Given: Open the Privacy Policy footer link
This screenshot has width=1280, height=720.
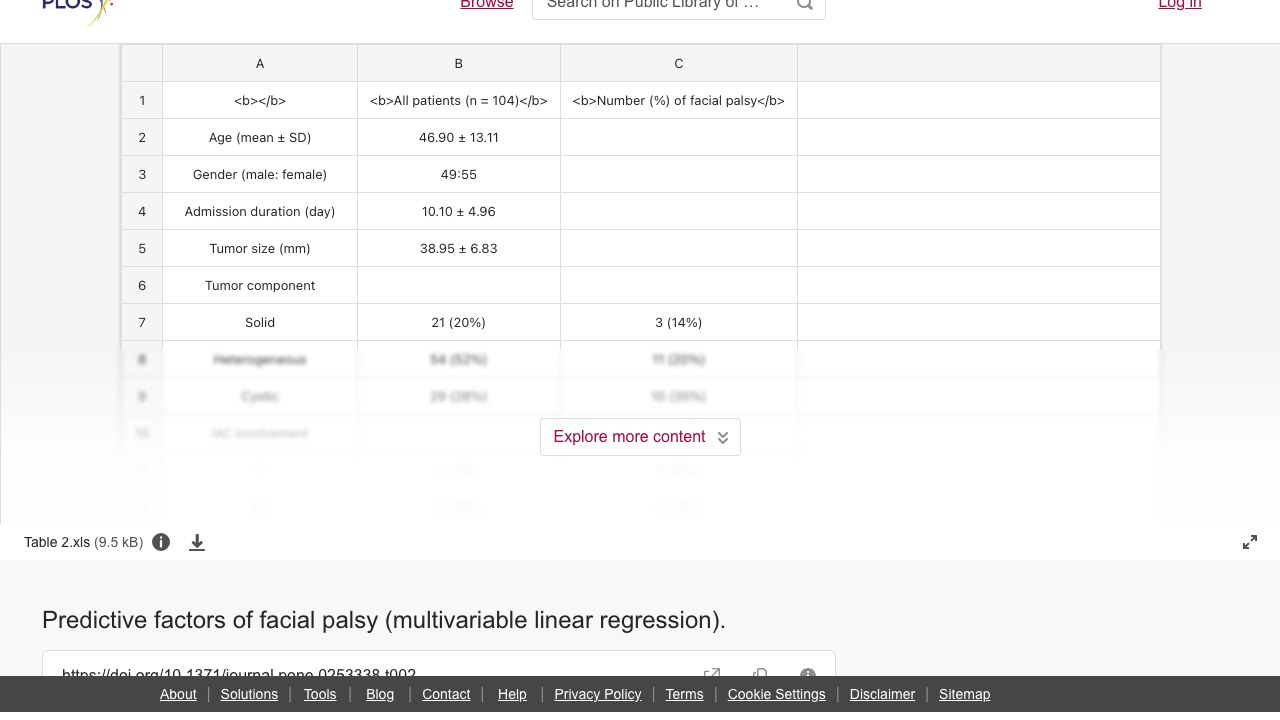Looking at the screenshot, I should click(598, 694).
